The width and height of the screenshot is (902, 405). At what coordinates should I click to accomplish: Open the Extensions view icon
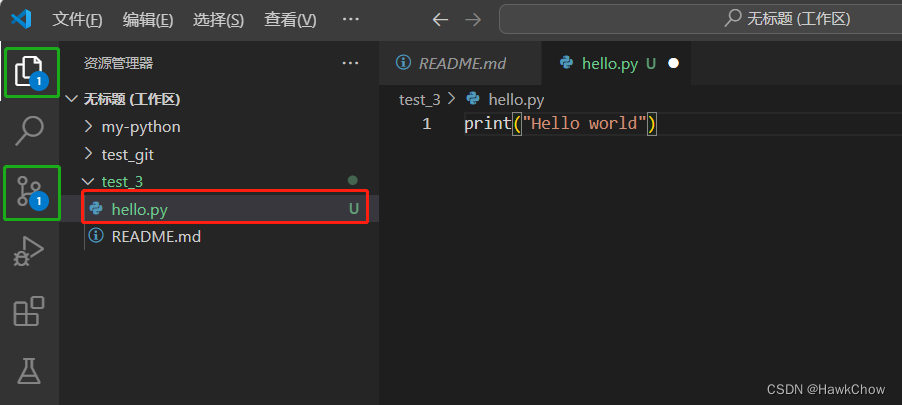tap(29, 312)
